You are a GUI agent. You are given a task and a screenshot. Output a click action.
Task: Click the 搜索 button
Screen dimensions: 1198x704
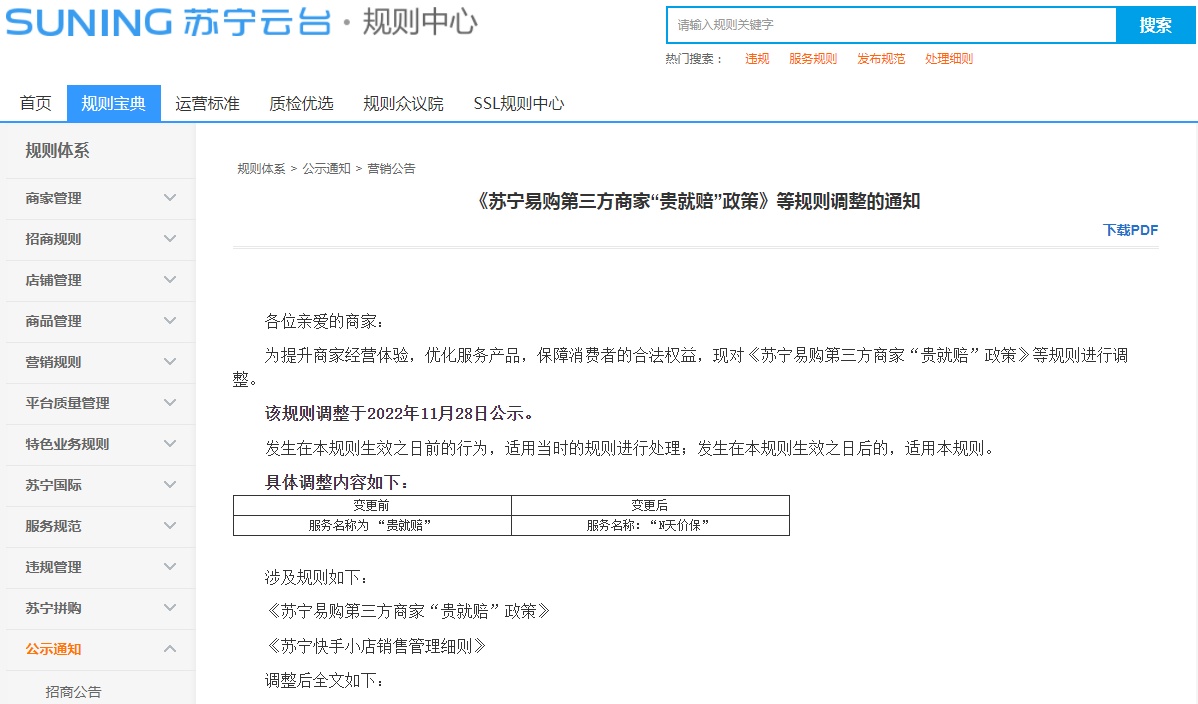click(1155, 25)
